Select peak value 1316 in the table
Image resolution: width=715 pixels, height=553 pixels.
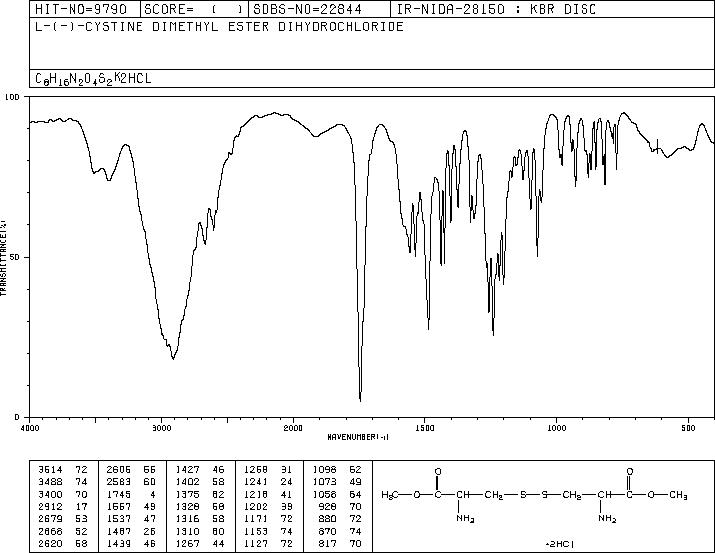(x=187, y=519)
